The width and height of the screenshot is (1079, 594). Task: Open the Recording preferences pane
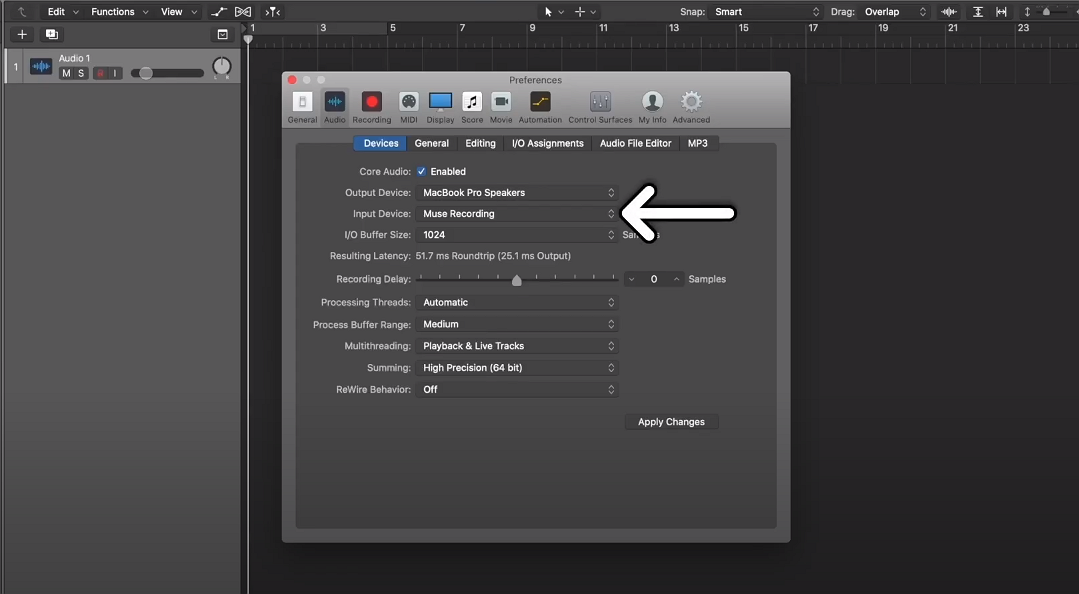(x=371, y=105)
